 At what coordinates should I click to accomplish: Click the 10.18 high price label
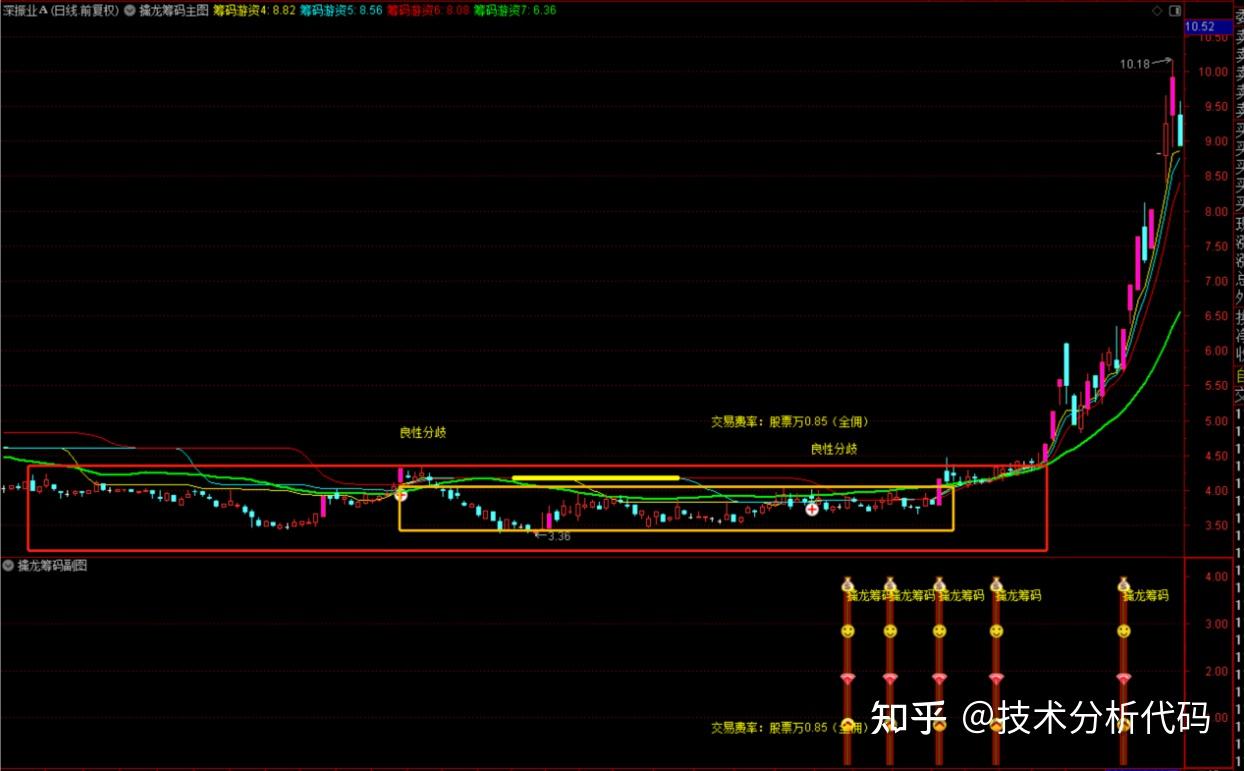point(1135,64)
